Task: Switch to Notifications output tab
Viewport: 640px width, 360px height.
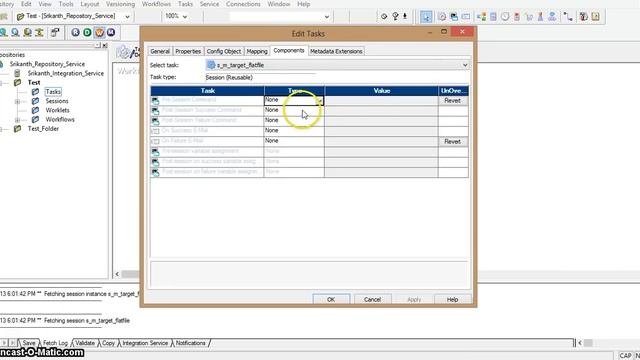Action: 191,343
